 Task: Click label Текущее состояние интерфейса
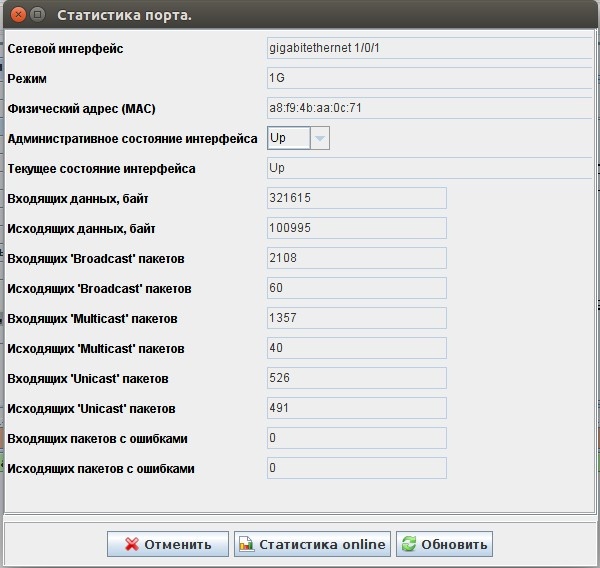[101, 169]
